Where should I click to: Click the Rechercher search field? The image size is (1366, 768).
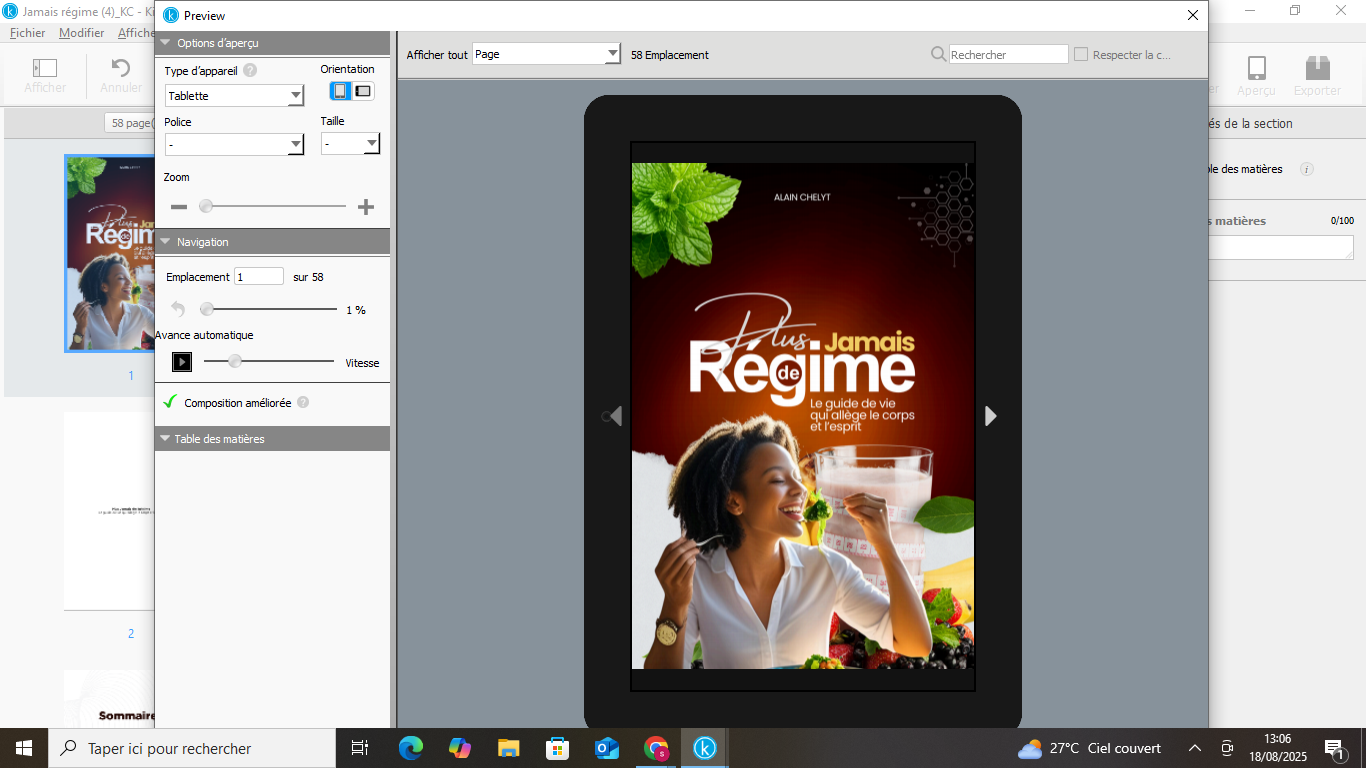(x=1008, y=55)
